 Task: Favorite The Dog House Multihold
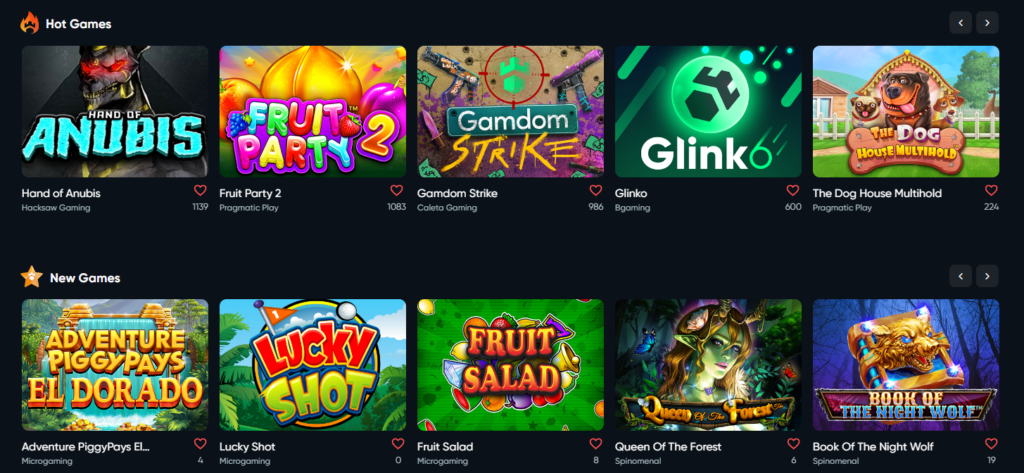991,191
